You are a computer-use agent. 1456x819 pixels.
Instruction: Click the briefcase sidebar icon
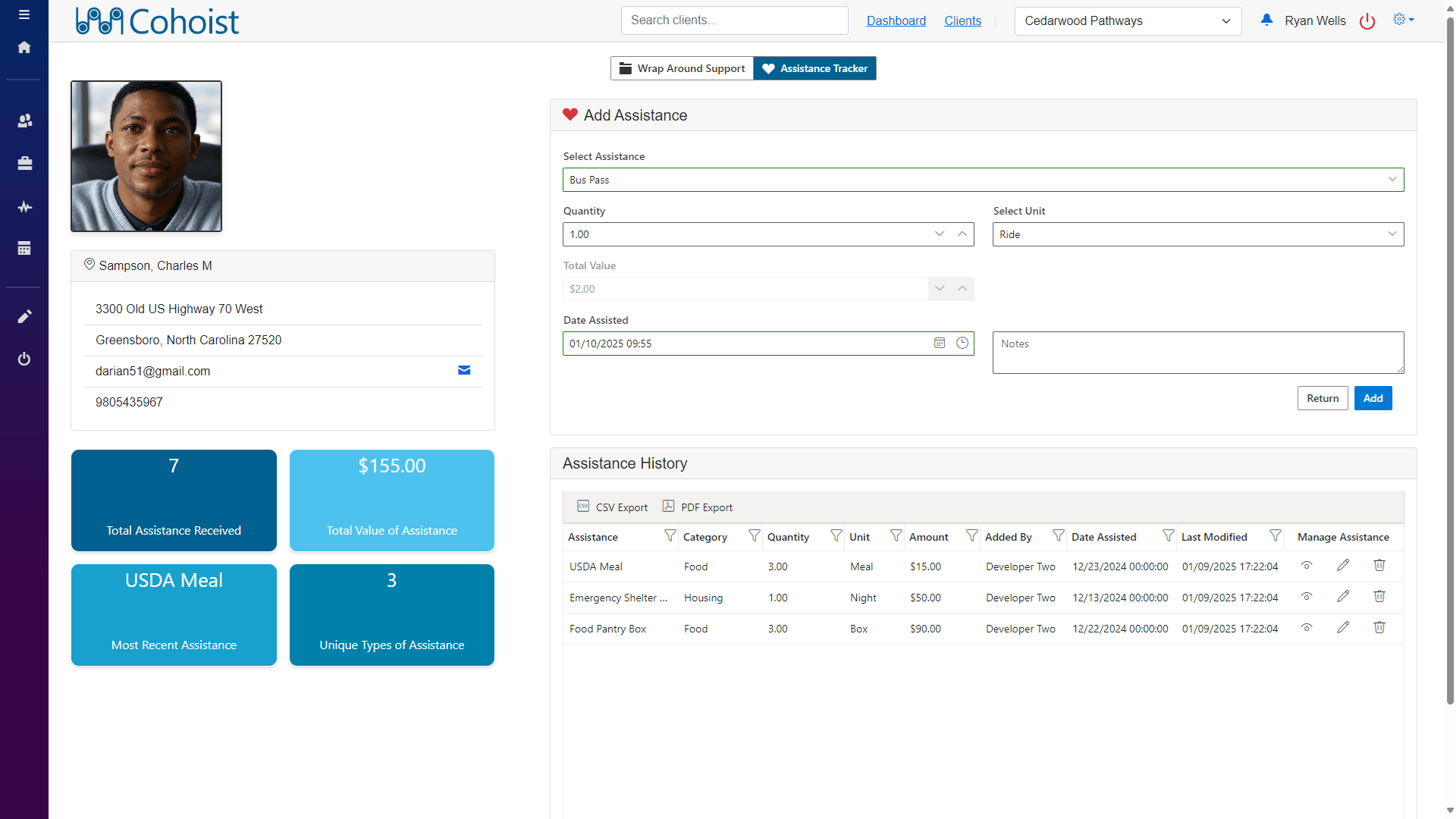pyautogui.click(x=24, y=163)
